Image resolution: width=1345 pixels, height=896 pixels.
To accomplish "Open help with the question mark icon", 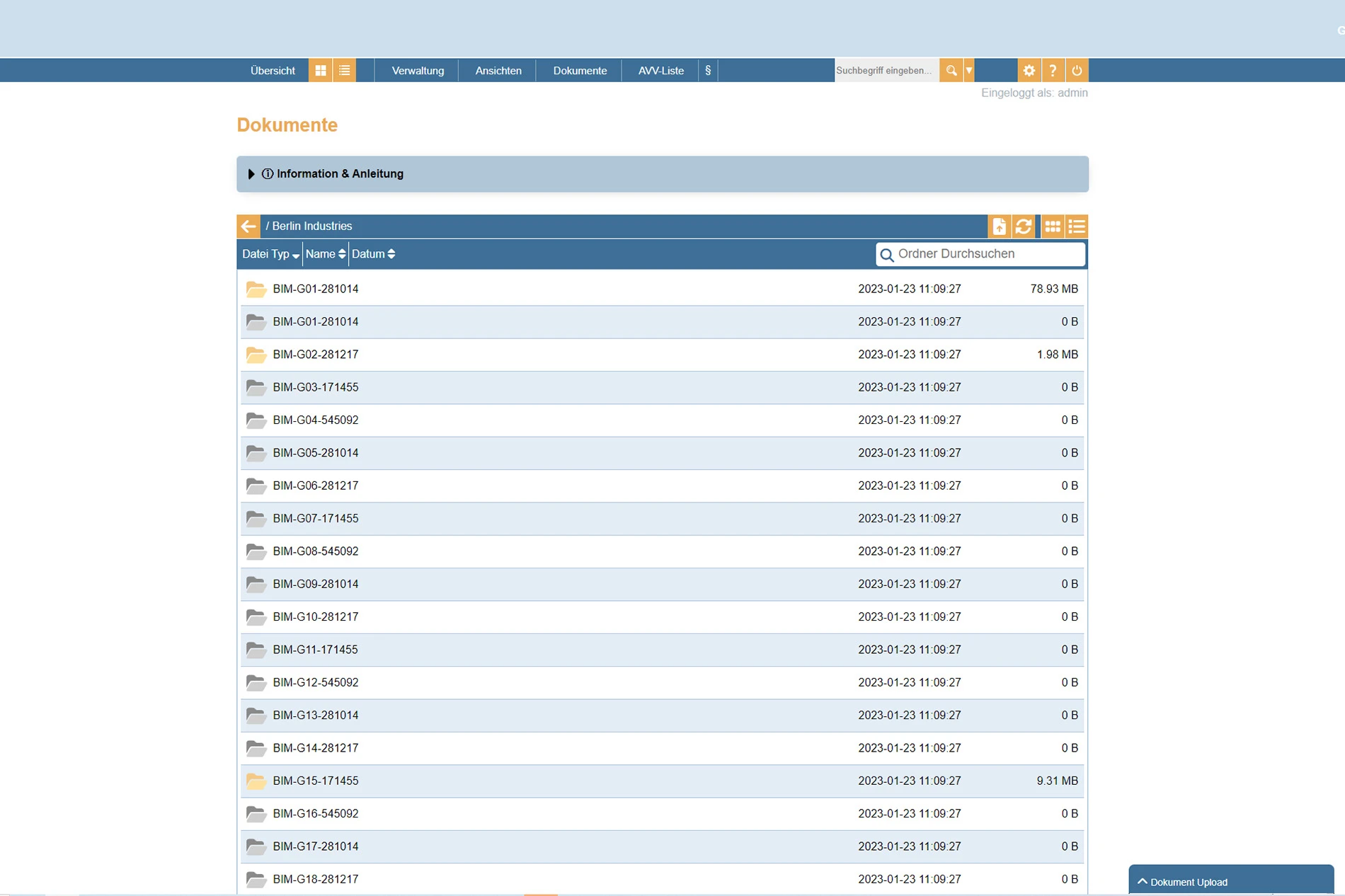I will click(x=1053, y=71).
